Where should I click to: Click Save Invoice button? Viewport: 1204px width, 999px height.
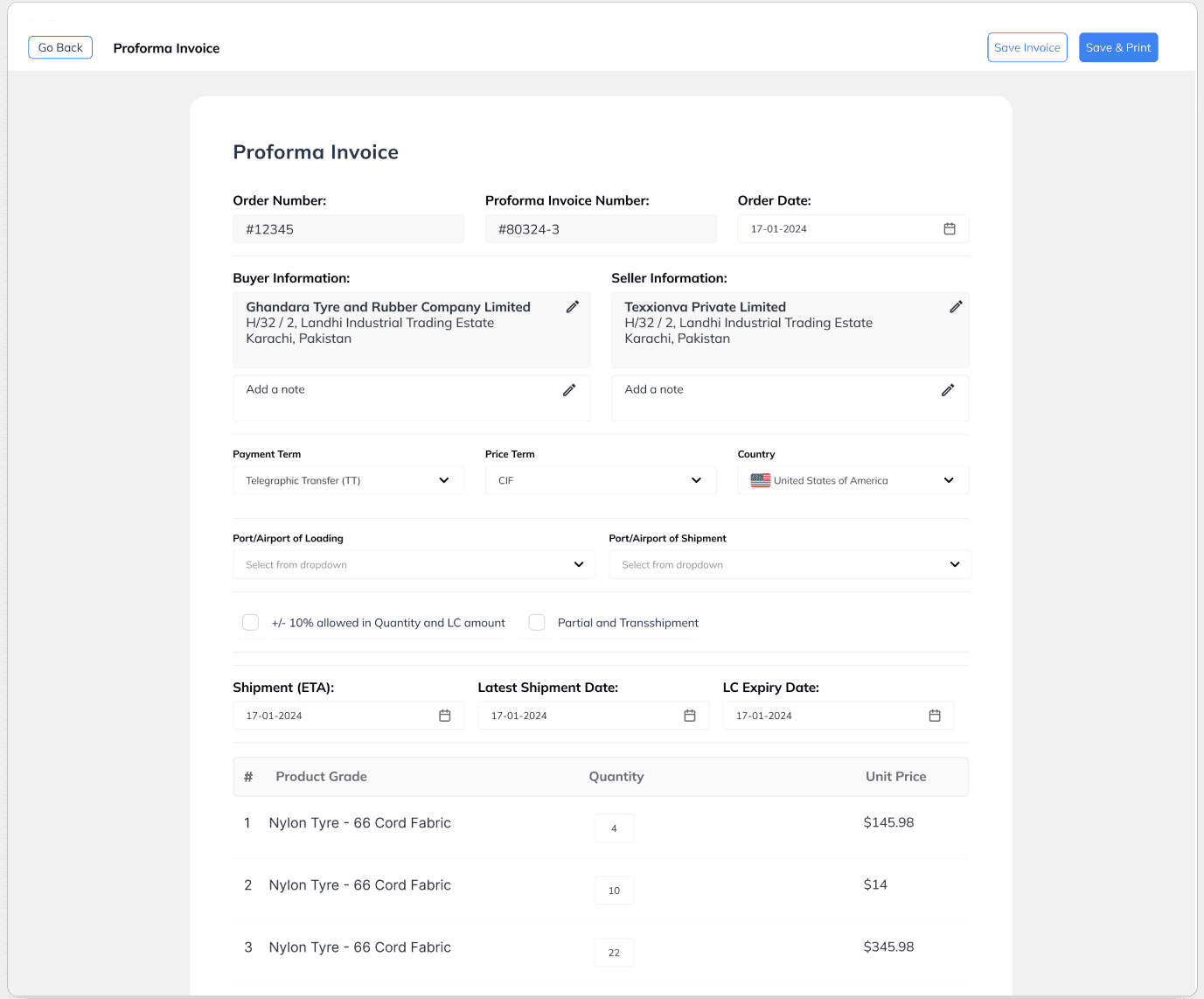click(x=1027, y=47)
